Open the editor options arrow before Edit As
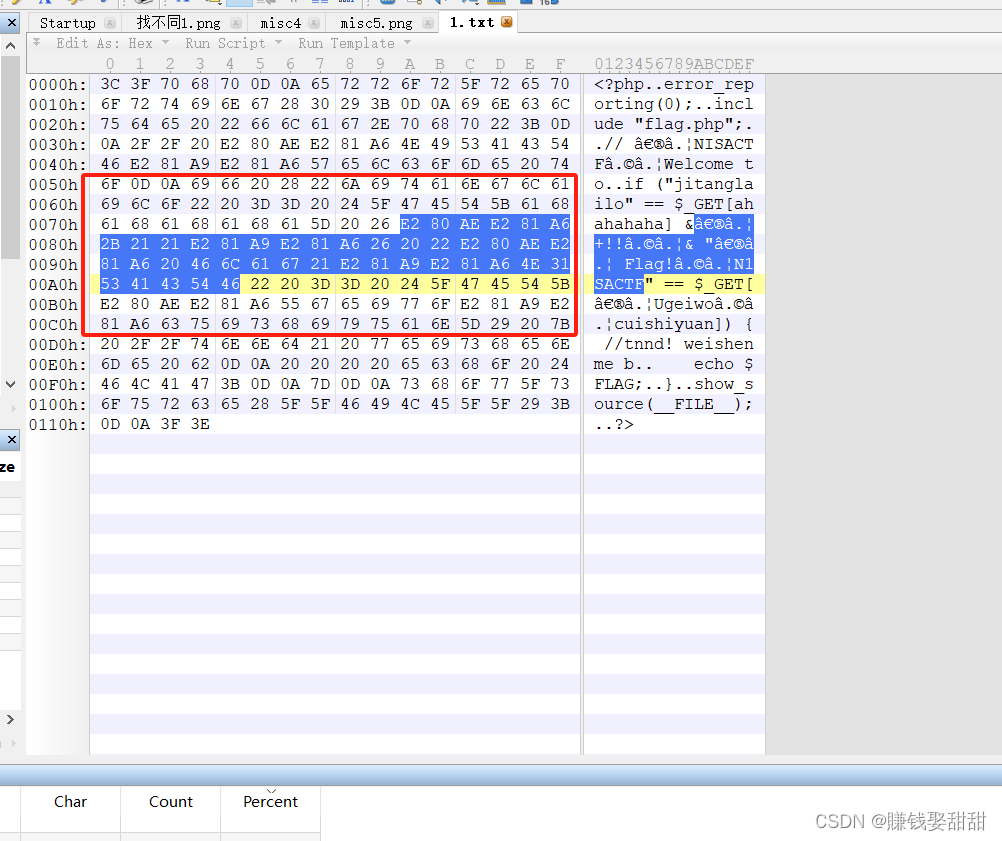 click(x=37, y=43)
